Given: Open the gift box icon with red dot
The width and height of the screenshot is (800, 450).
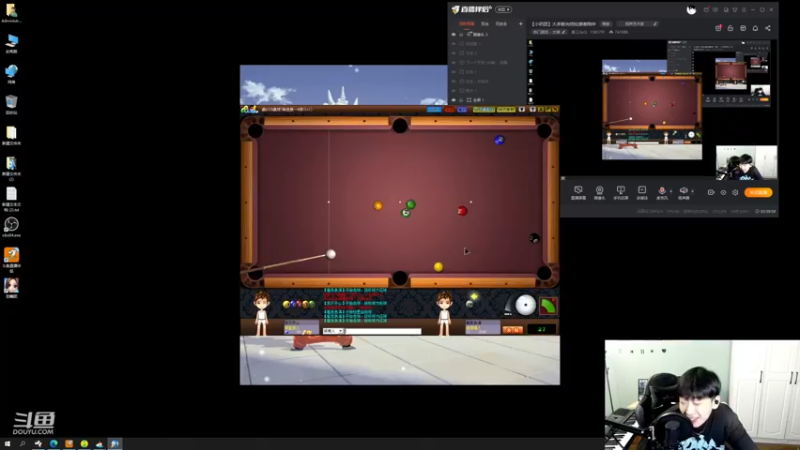Looking at the screenshot, I should 718,28.
